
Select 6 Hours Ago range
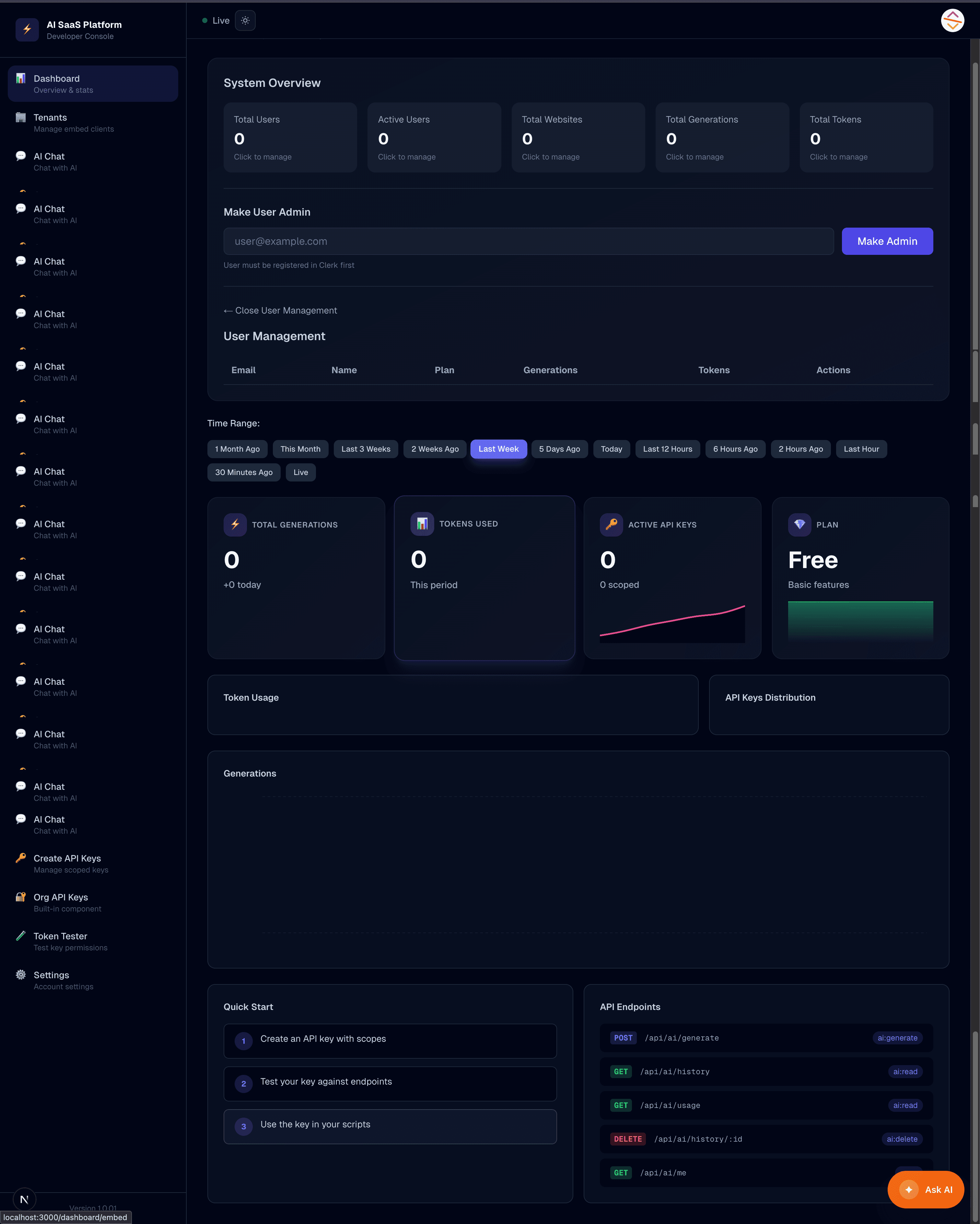coord(735,449)
